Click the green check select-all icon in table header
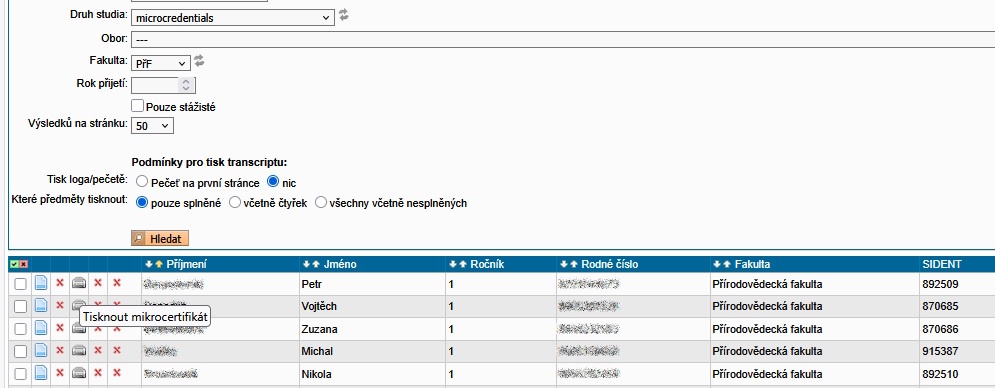995x388 pixels. [x=14, y=264]
